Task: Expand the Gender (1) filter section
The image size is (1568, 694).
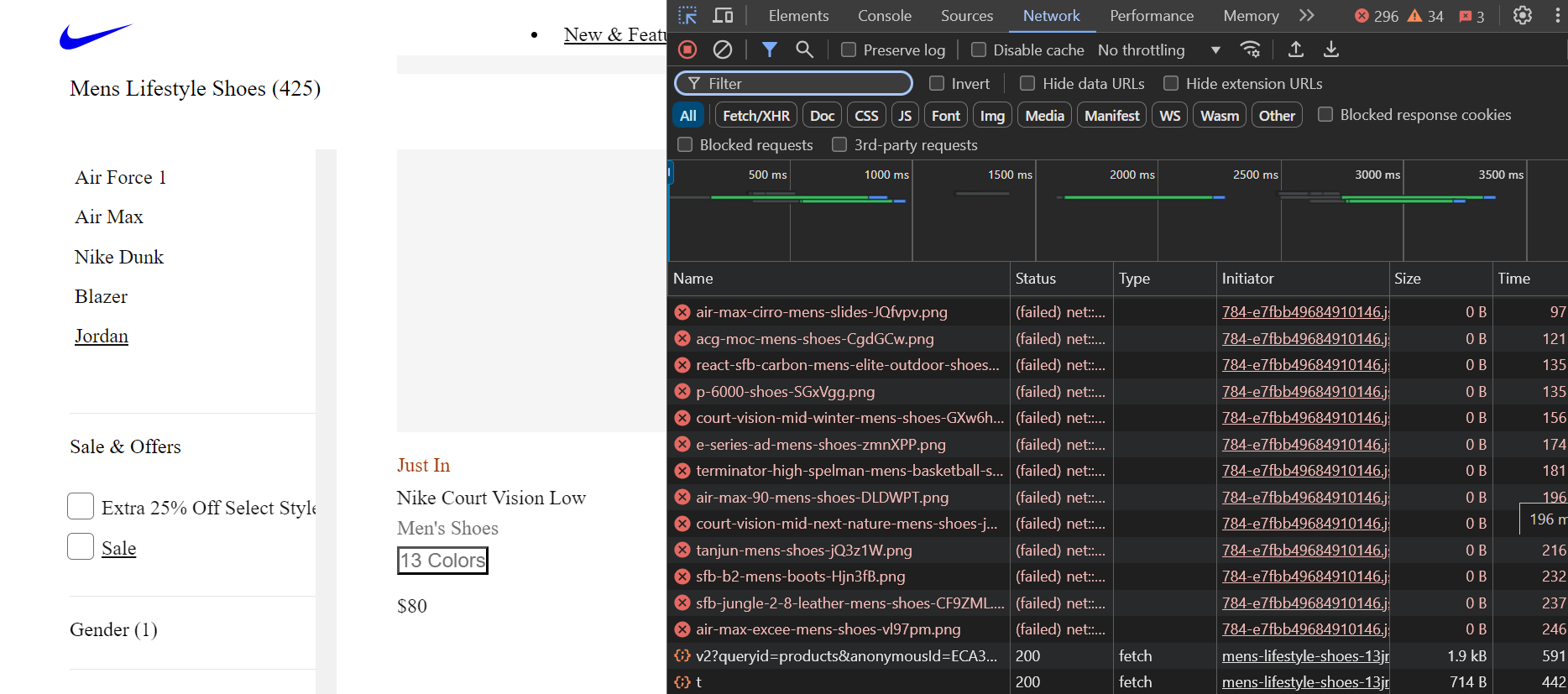Action: coord(113,629)
